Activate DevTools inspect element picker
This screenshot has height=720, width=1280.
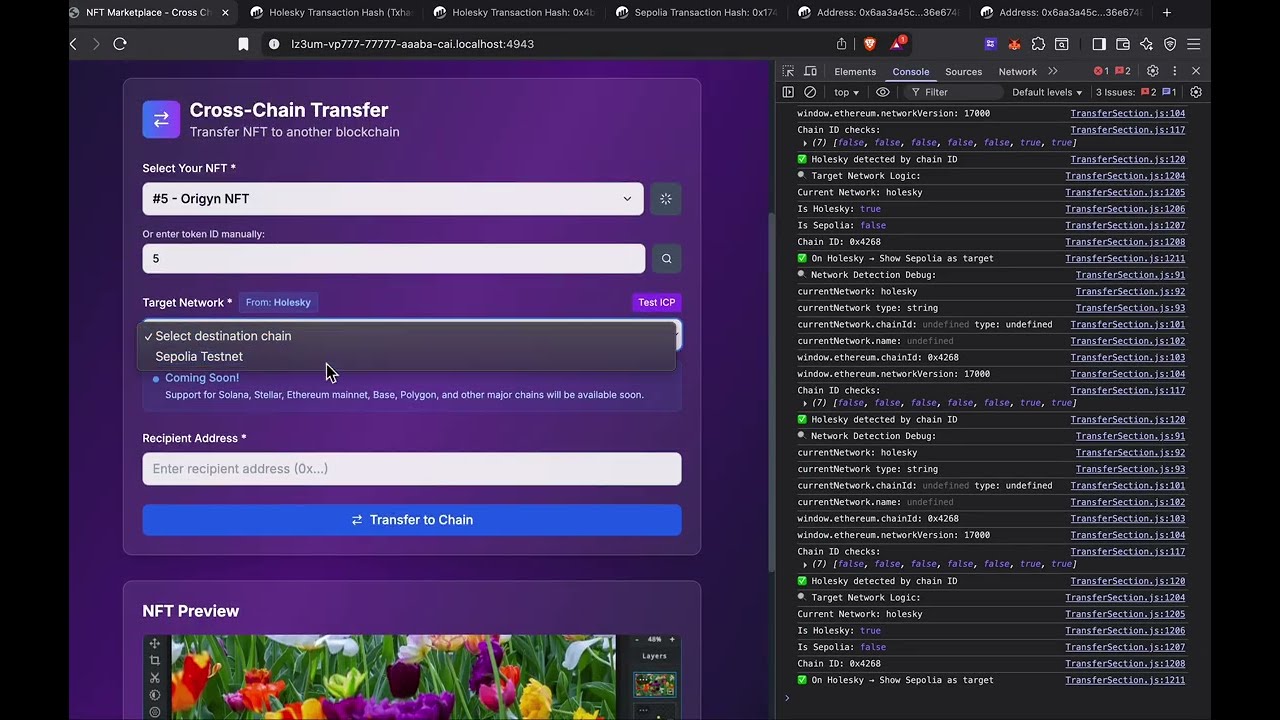788,71
